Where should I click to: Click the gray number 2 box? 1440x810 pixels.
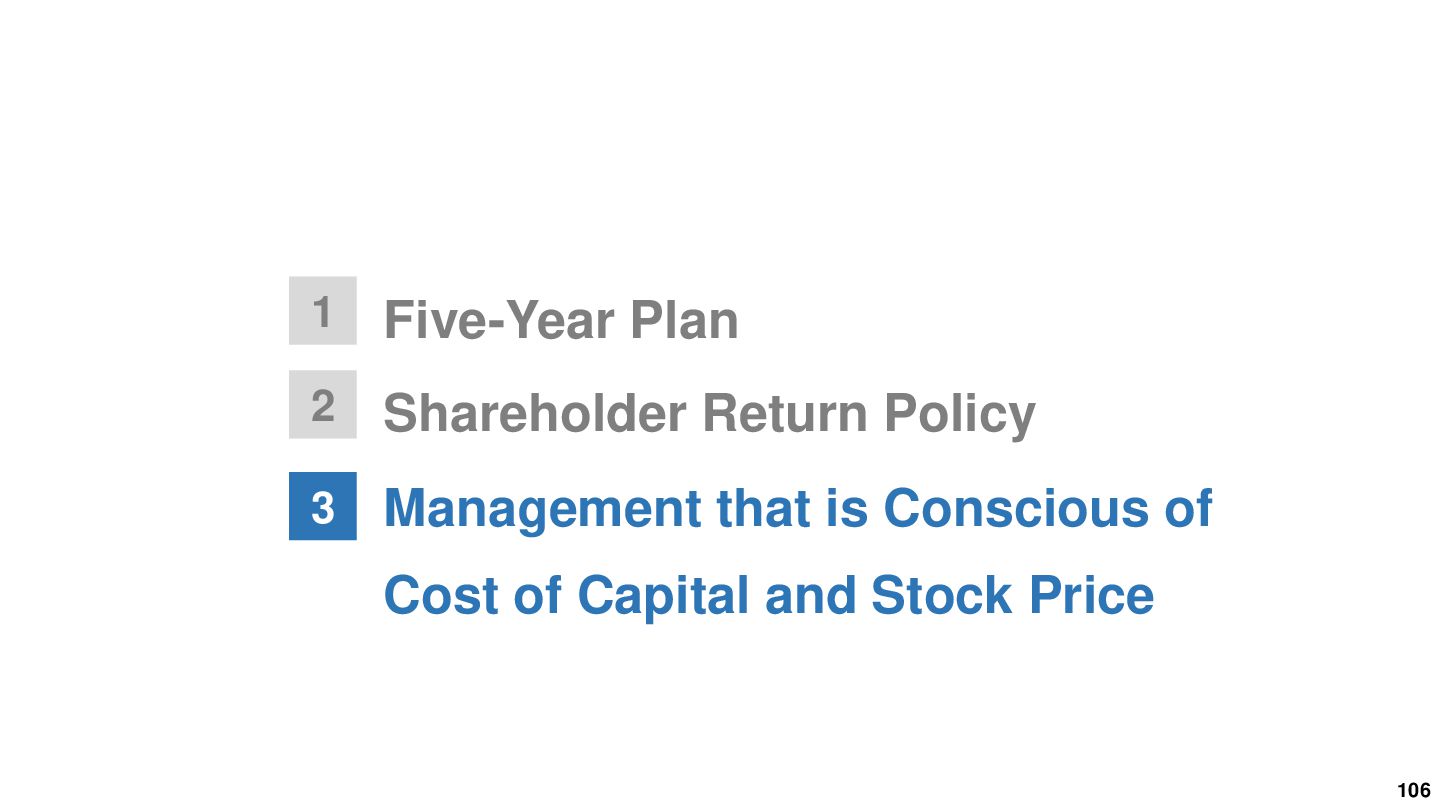pos(323,405)
